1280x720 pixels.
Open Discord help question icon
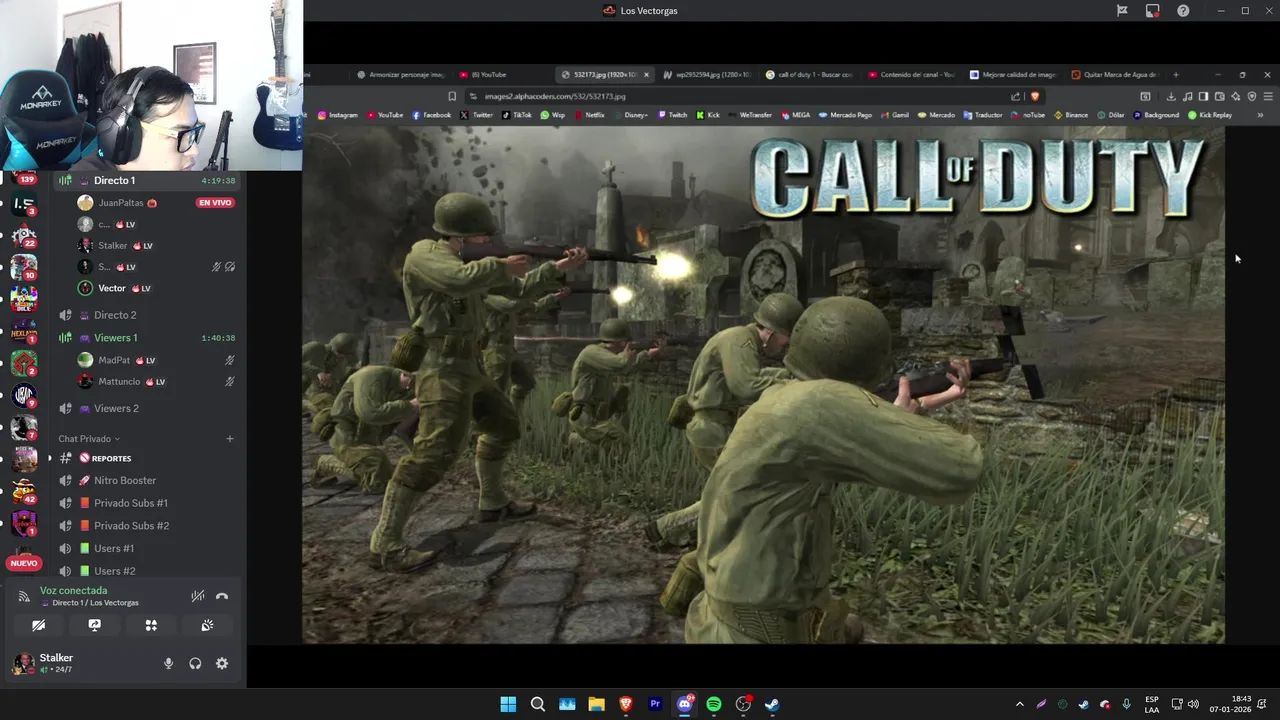(x=1184, y=10)
